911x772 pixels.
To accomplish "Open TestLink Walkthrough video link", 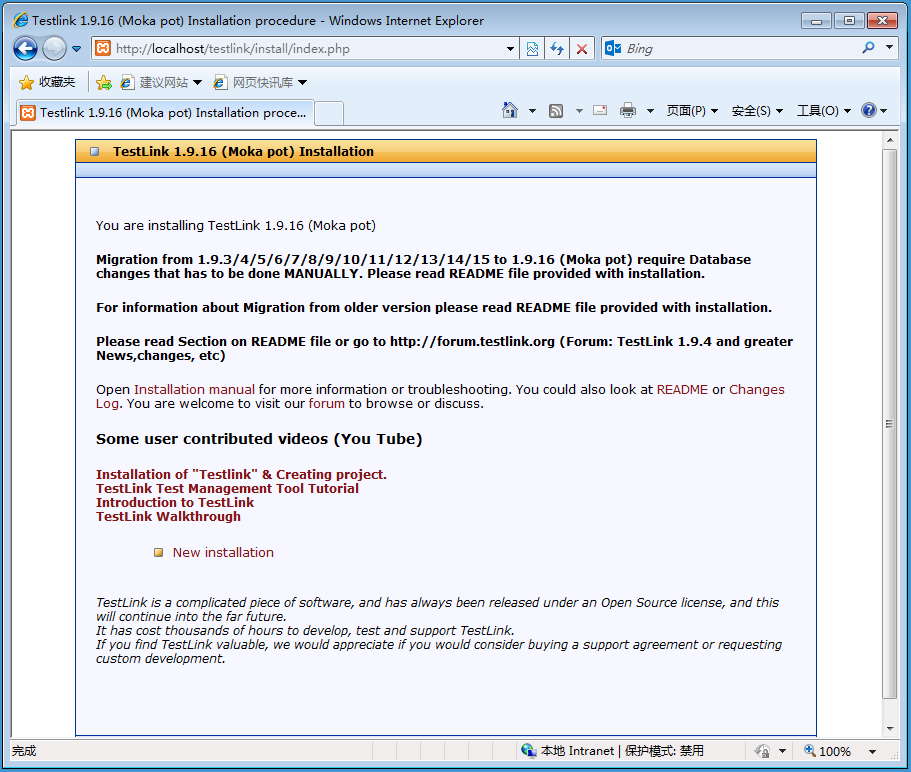I will 168,516.
